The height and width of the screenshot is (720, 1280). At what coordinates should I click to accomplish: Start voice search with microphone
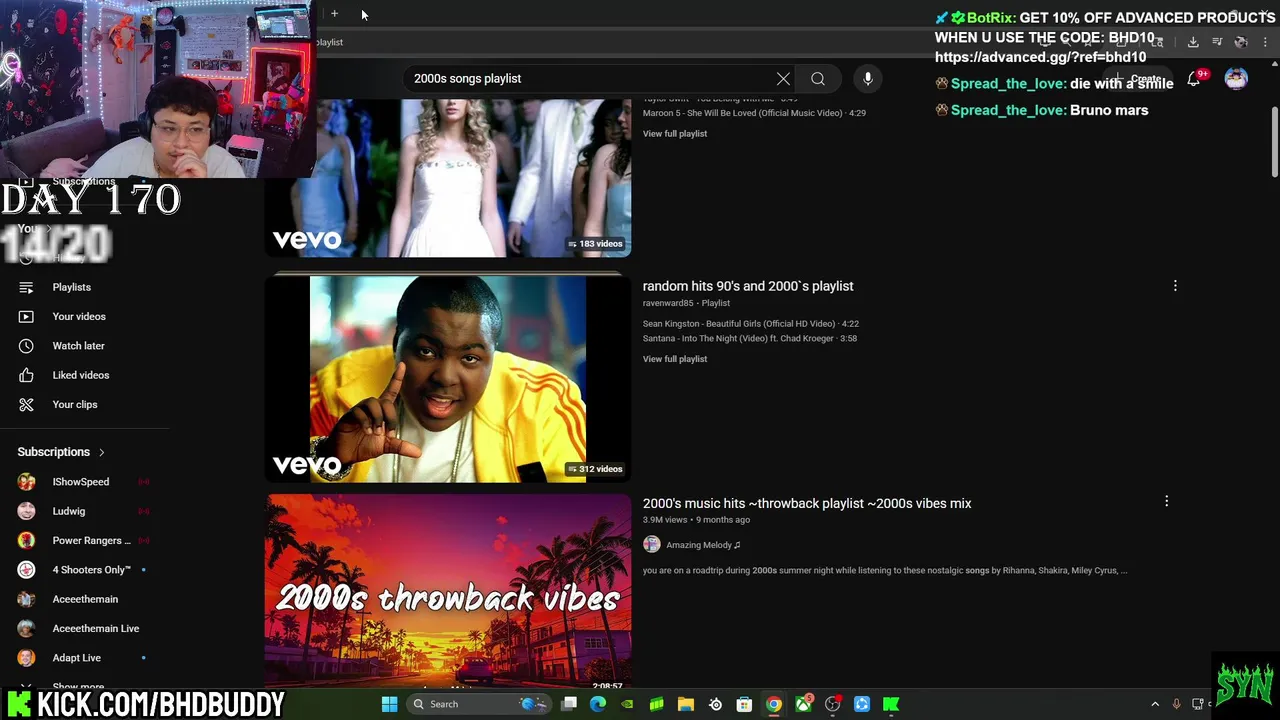pyautogui.click(x=868, y=79)
